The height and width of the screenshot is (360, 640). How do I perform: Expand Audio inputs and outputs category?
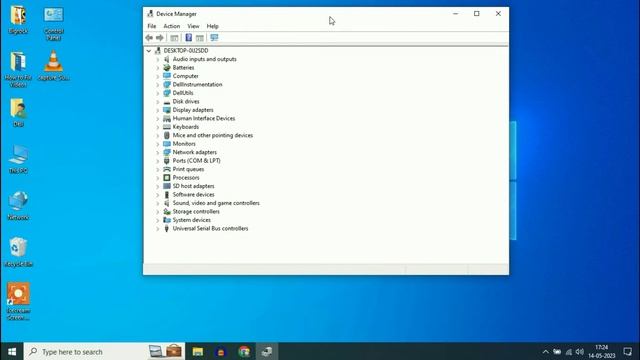coord(158,59)
